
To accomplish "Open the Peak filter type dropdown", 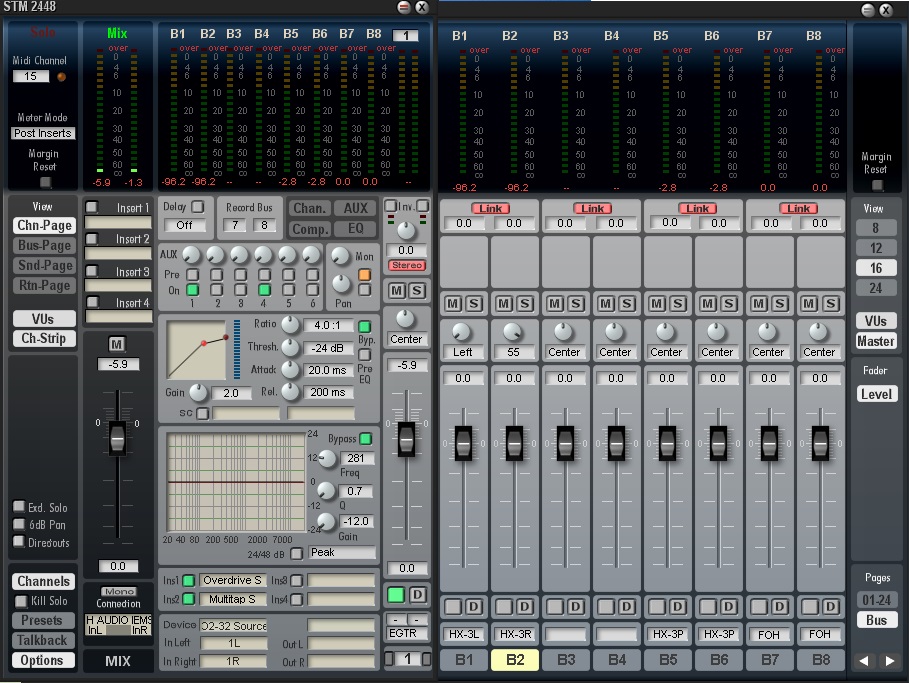I will (x=342, y=553).
